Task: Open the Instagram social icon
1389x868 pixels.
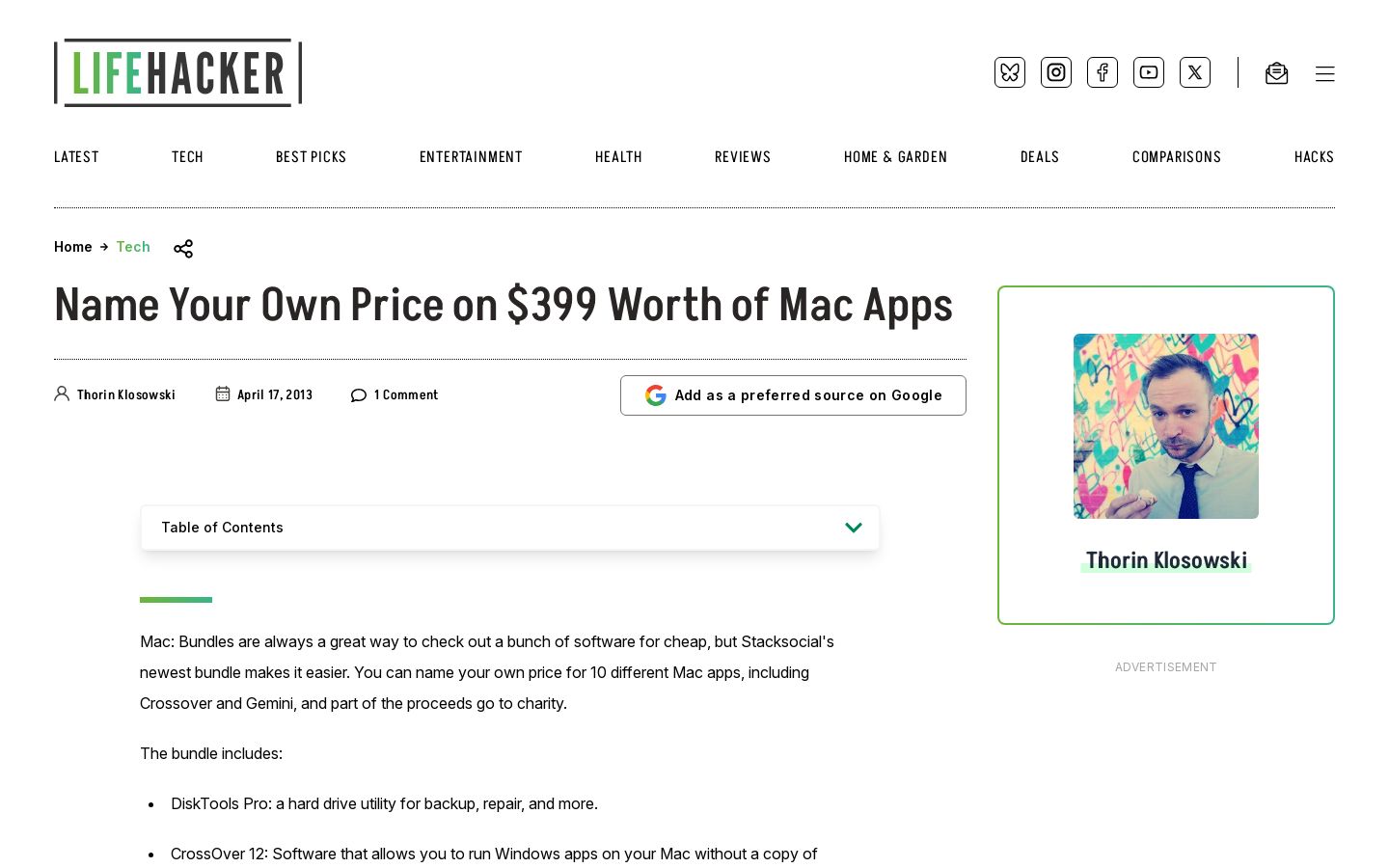Action: [x=1056, y=72]
